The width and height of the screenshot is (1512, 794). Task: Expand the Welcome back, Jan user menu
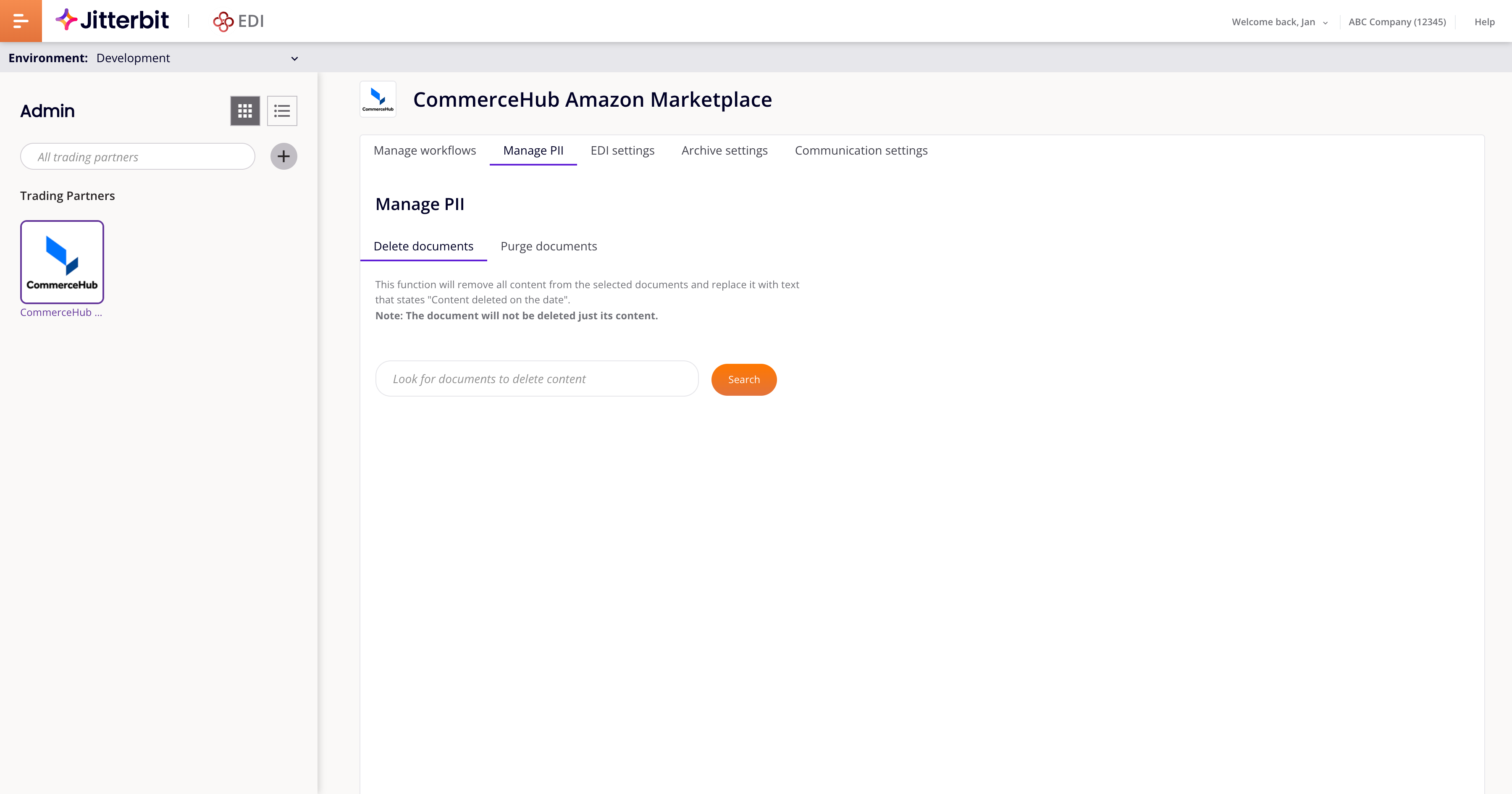tap(1280, 22)
